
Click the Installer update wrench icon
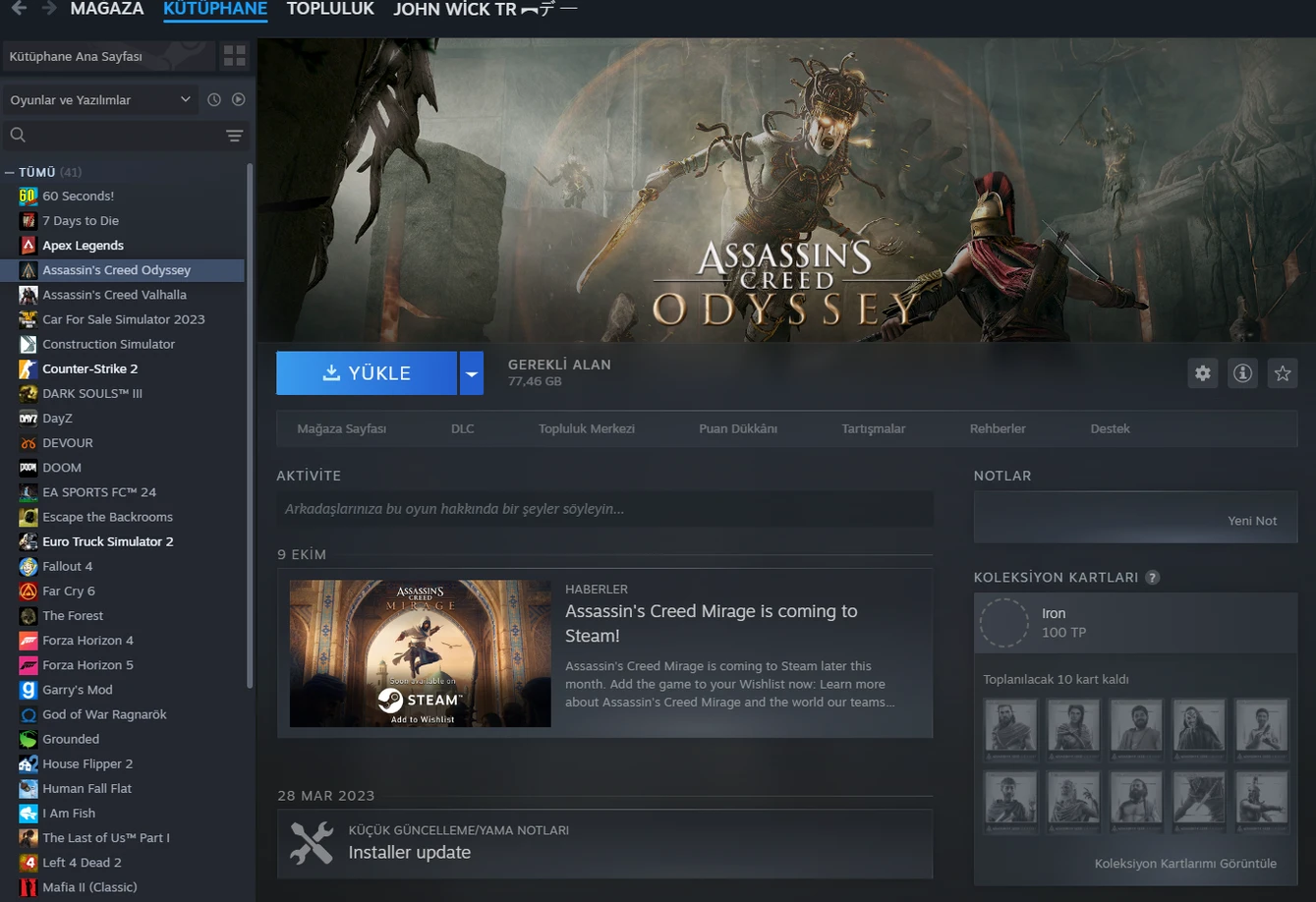click(312, 843)
